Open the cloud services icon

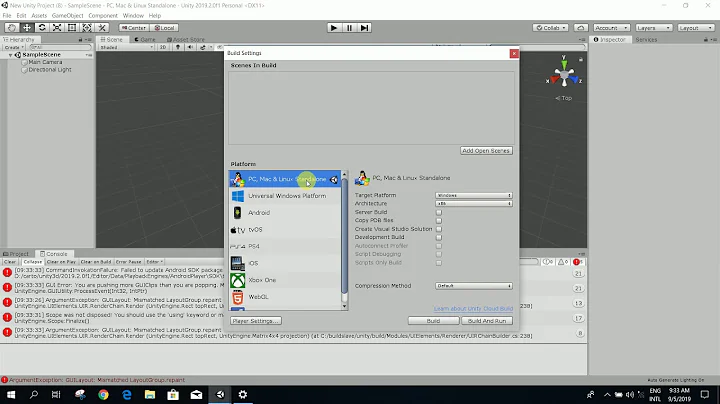coord(581,28)
